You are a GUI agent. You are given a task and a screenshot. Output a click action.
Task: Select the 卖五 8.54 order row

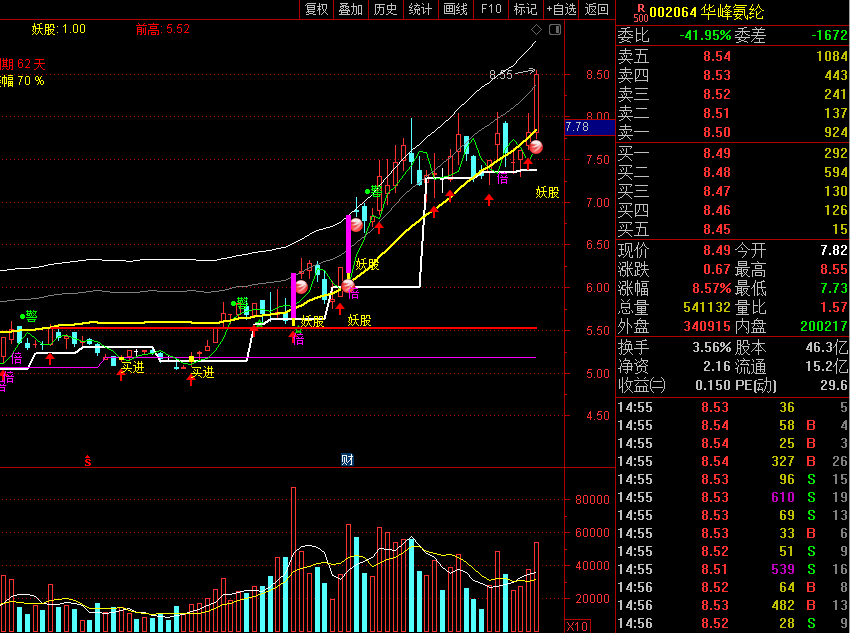[733, 56]
